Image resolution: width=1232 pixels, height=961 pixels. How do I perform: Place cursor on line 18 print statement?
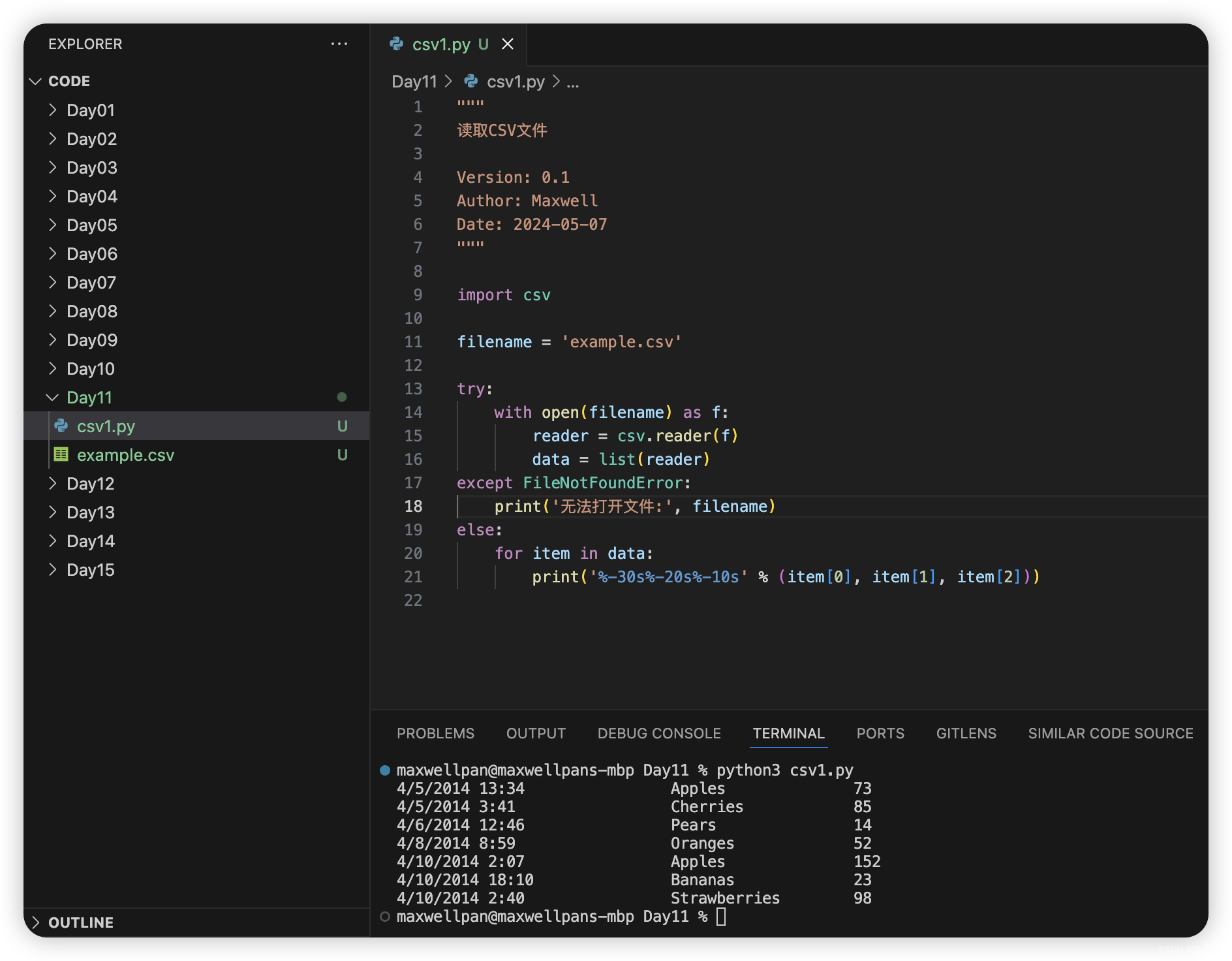pyautogui.click(x=634, y=506)
